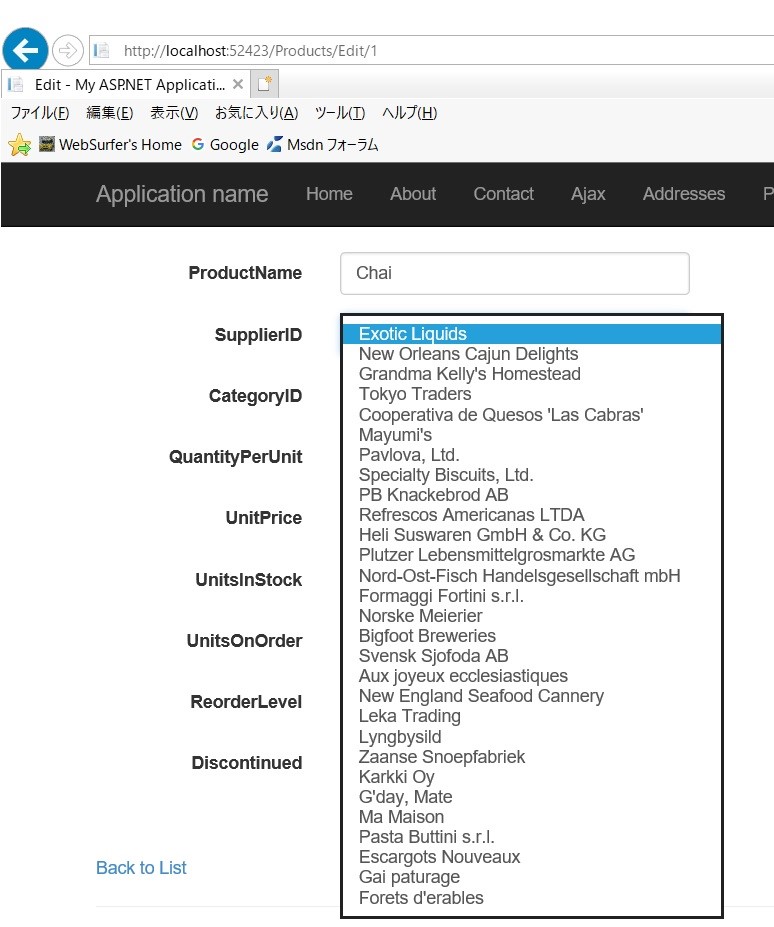
Task: Open the Msdn フォーラム bookmark
Action: point(322,145)
